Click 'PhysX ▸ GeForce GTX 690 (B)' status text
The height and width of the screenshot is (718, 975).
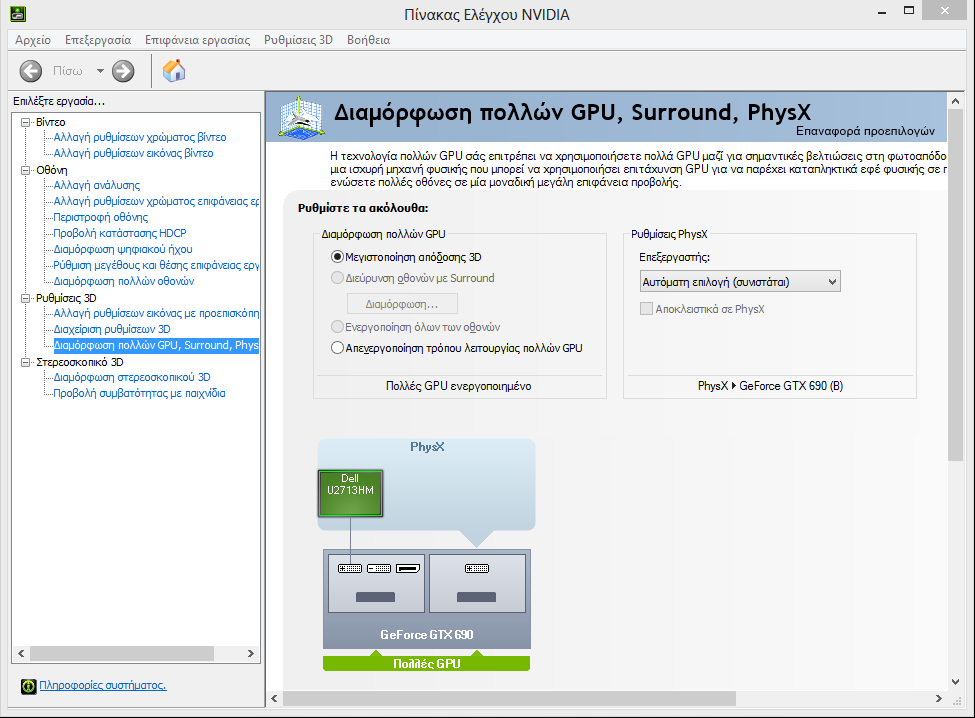[x=770, y=386]
